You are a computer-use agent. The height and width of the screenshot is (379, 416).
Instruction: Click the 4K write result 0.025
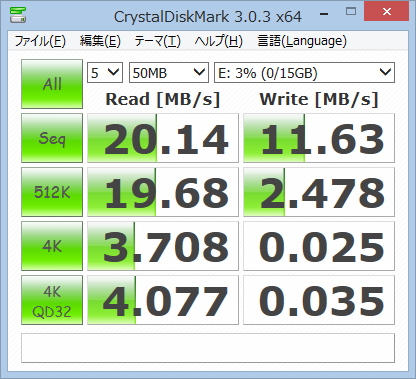click(x=319, y=246)
